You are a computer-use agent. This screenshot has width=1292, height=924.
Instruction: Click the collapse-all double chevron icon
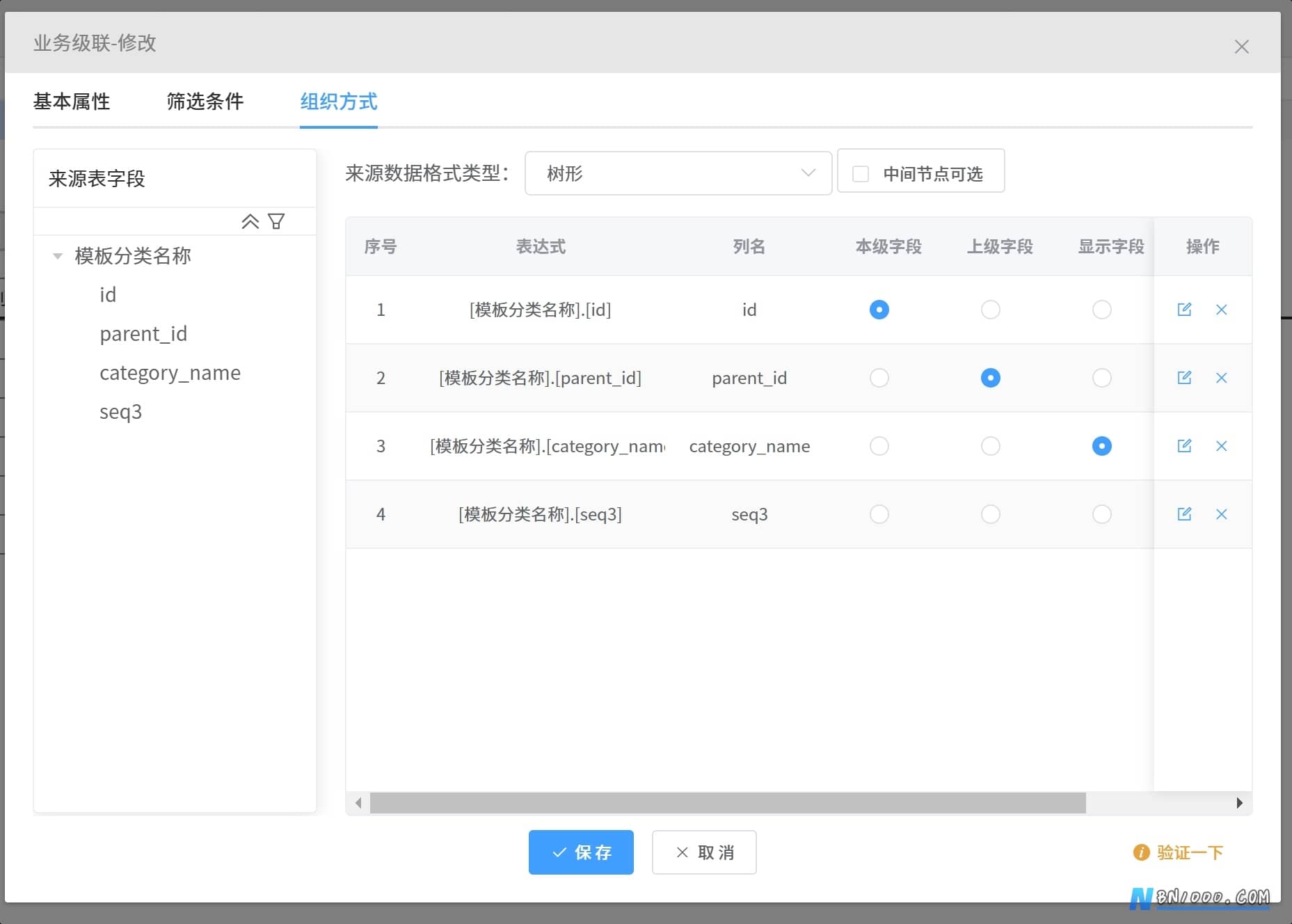coord(250,221)
